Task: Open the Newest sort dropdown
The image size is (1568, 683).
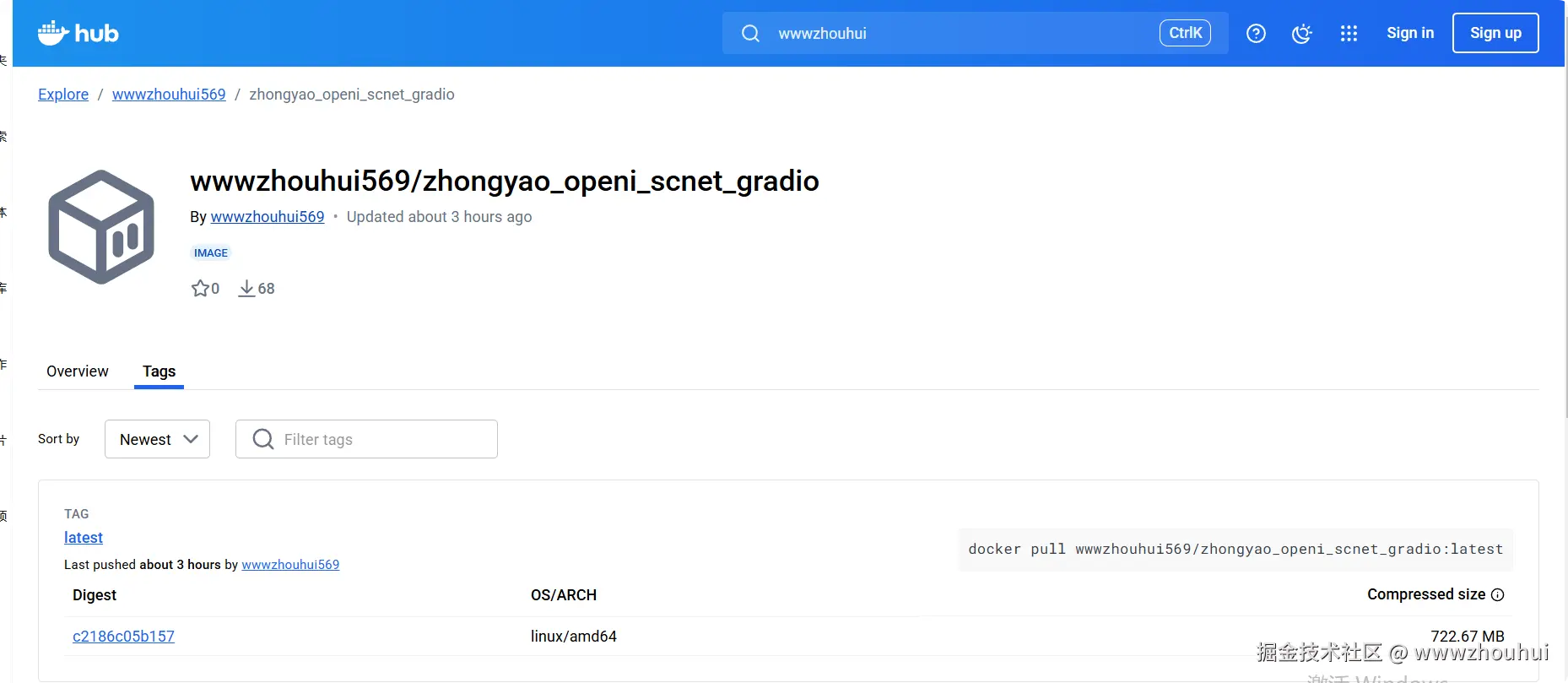Action: [x=157, y=439]
